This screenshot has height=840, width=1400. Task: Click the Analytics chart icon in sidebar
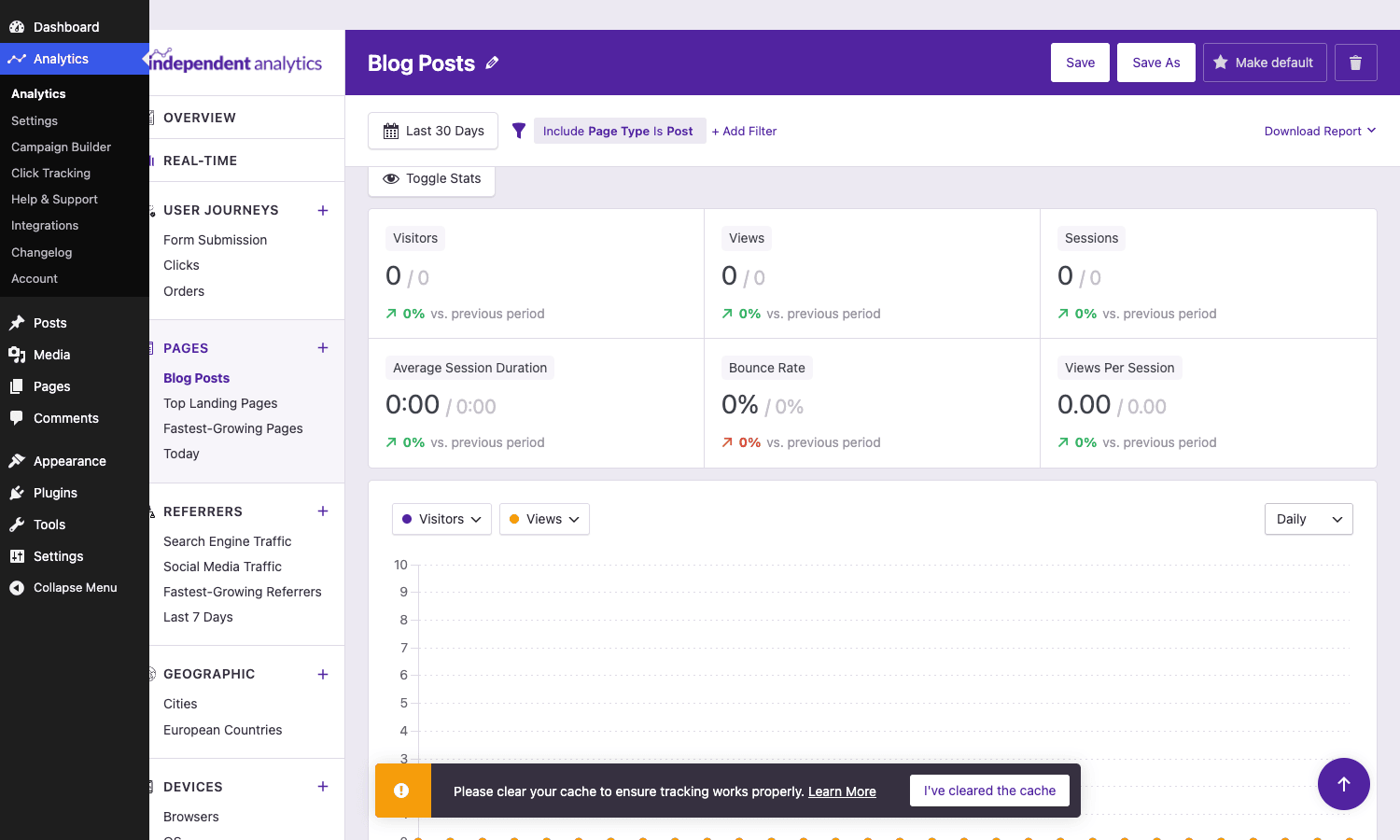(x=17, y=59)
